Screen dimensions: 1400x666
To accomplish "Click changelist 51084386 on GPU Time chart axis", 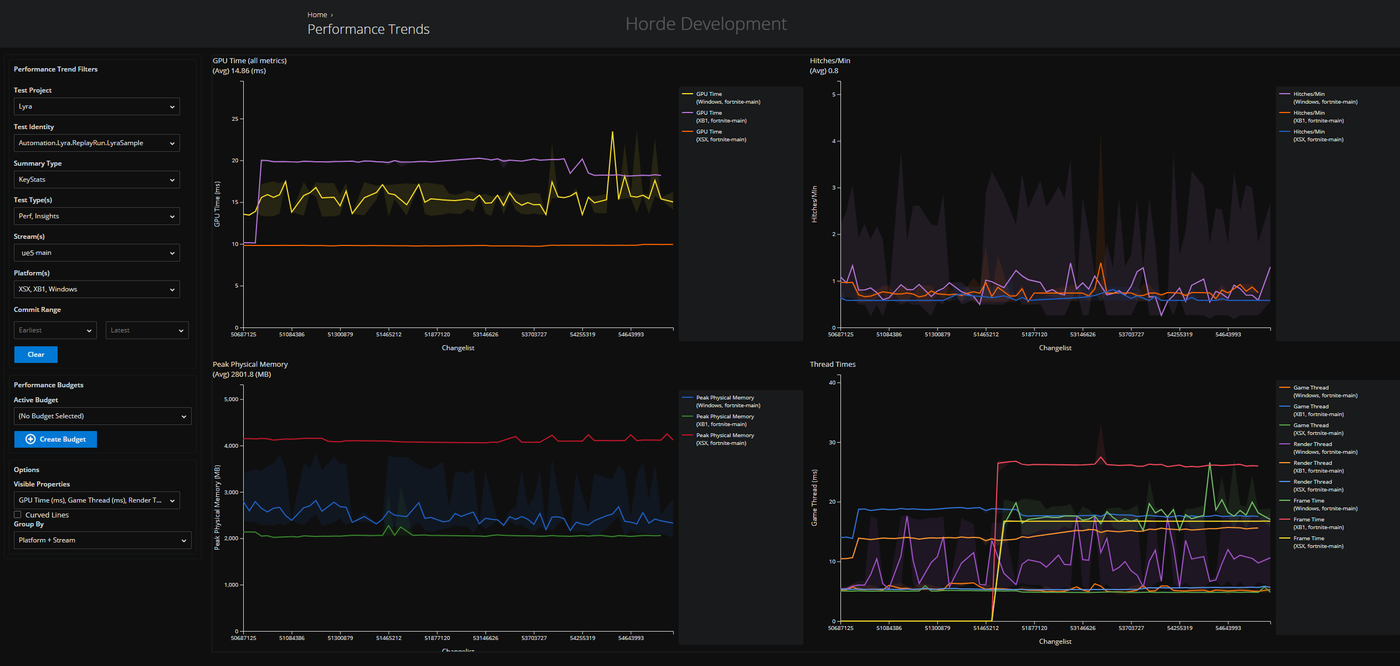I will point(290,336).
